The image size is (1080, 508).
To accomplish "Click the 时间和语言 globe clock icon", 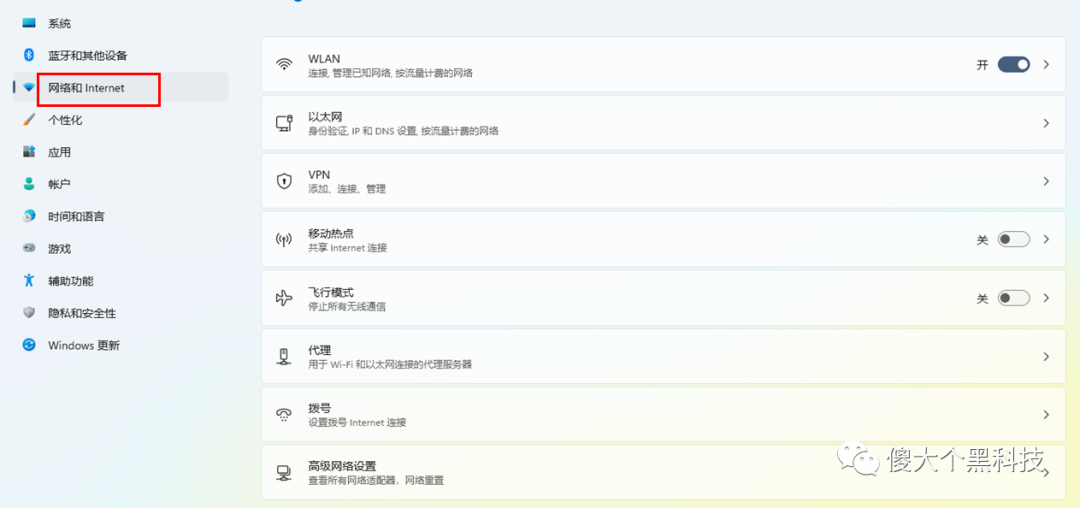I will (x=28, y=216).
